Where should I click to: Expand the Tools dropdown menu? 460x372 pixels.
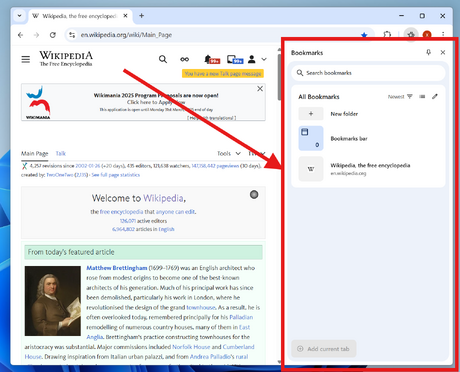point(229,153)
